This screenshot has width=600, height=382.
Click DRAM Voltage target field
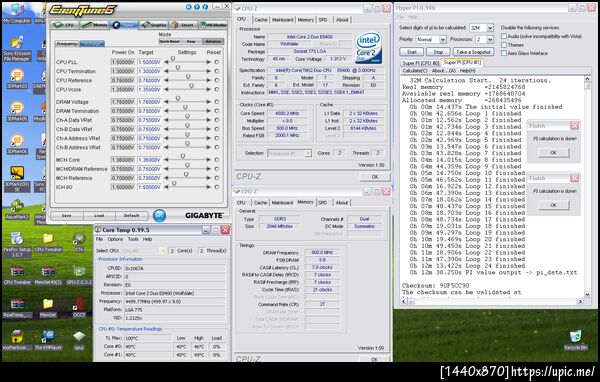pos(150,102)
